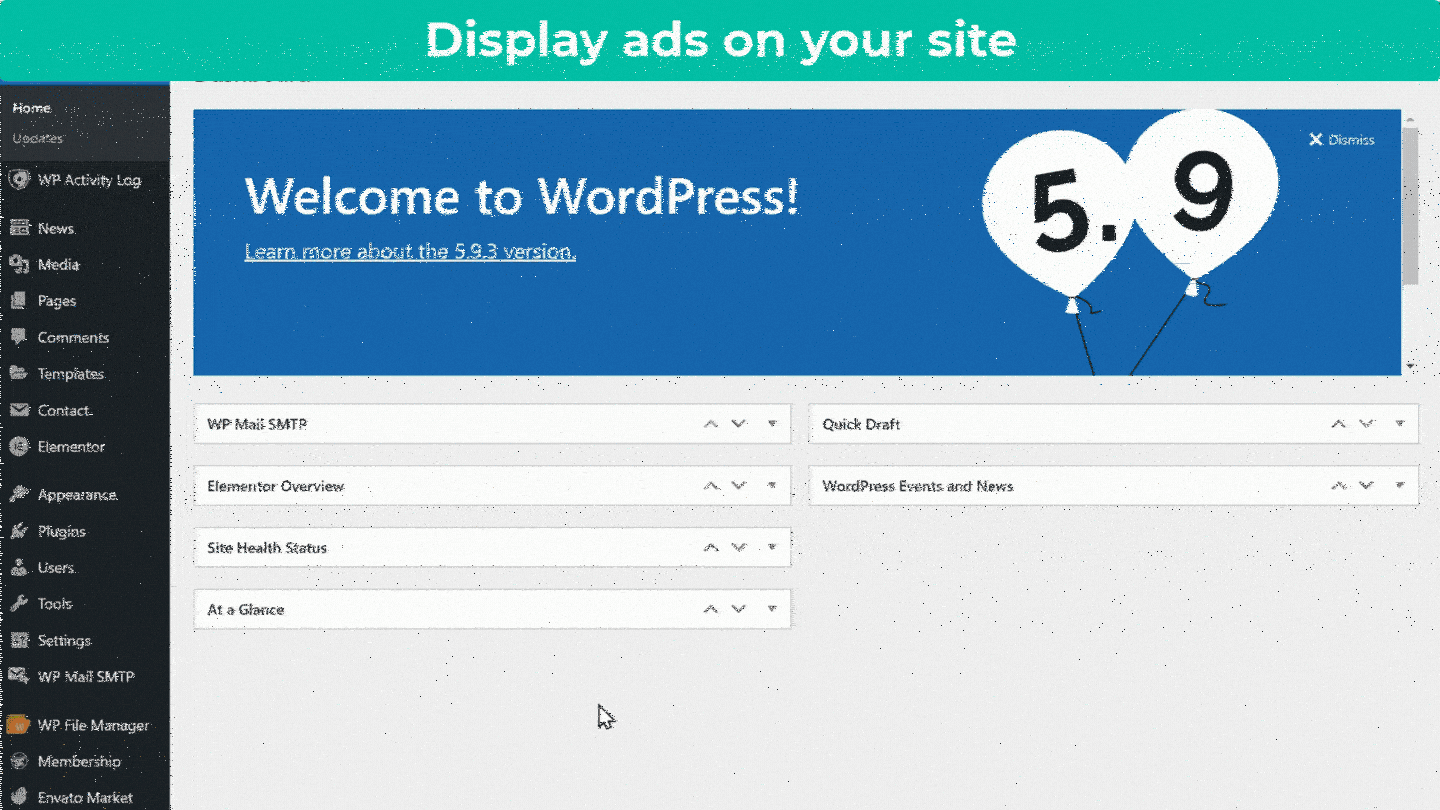The image size is (1440, 810).
Task: Open the Tools menu label
Action: point(55,604)
